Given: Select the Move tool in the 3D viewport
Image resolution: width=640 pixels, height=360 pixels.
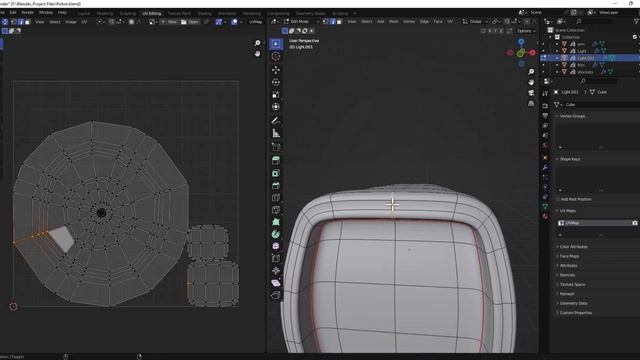Looking at the screenshot, I should [276, 70].
